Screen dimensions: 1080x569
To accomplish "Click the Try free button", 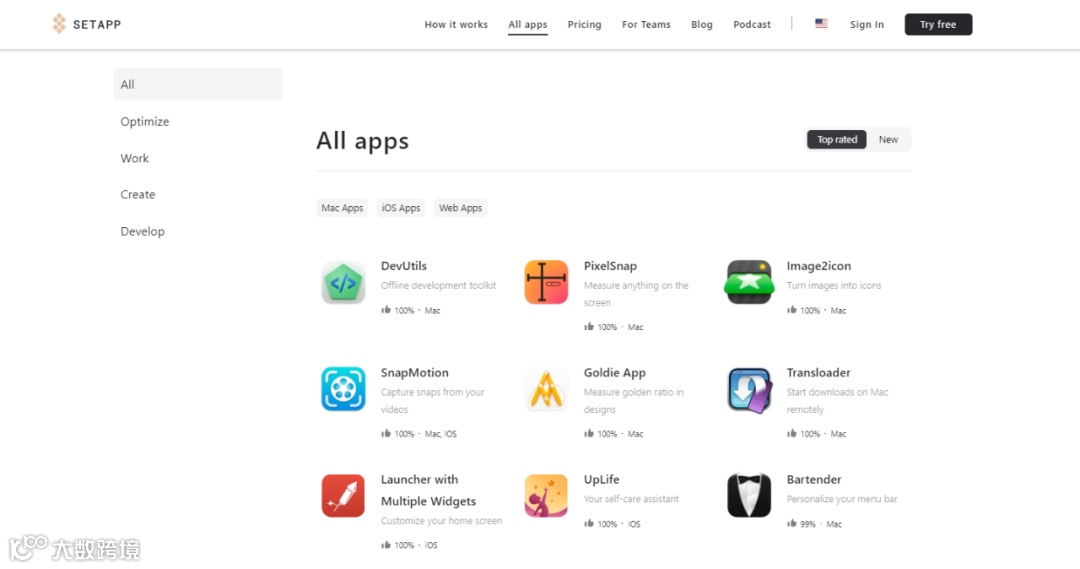I will pyautogui.click(x=938, y=24).
